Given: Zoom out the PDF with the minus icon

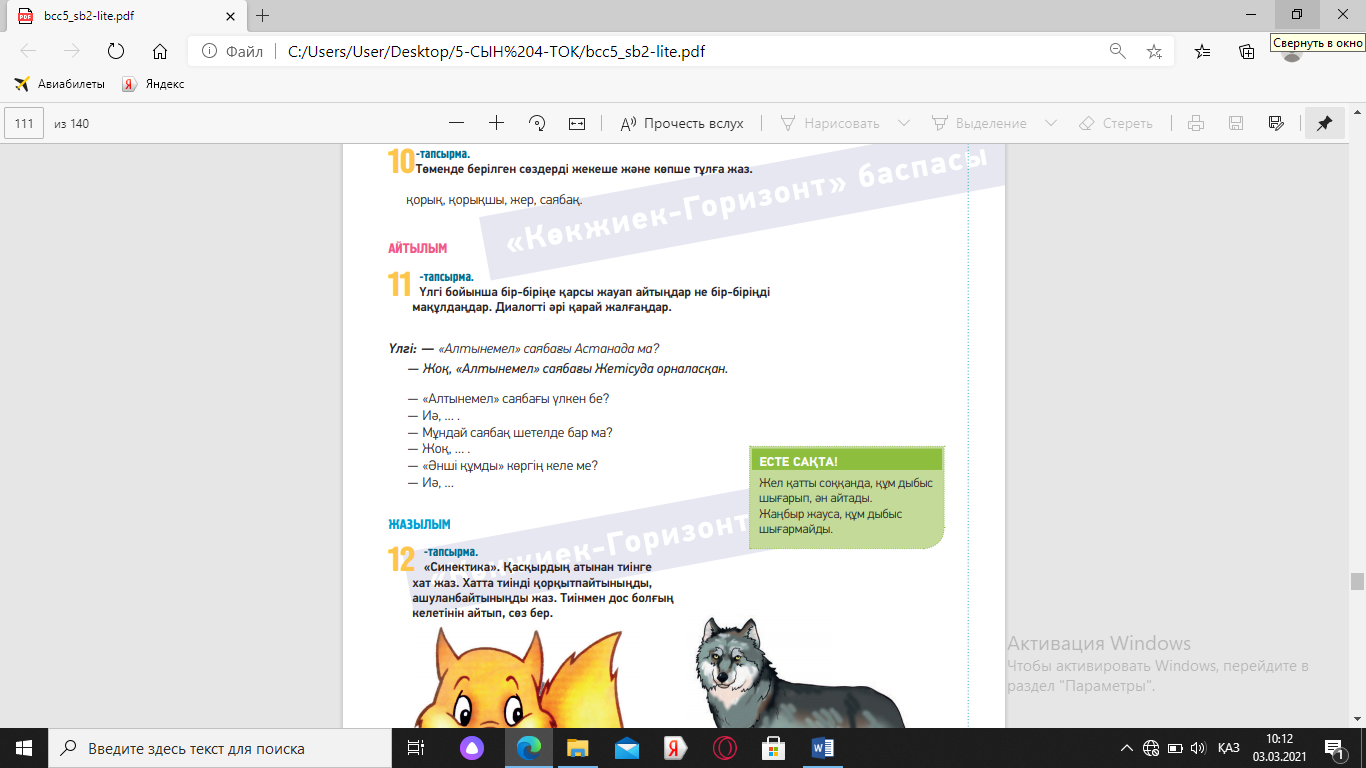Looking at the screenshot, I should click(x=457, y=123).
